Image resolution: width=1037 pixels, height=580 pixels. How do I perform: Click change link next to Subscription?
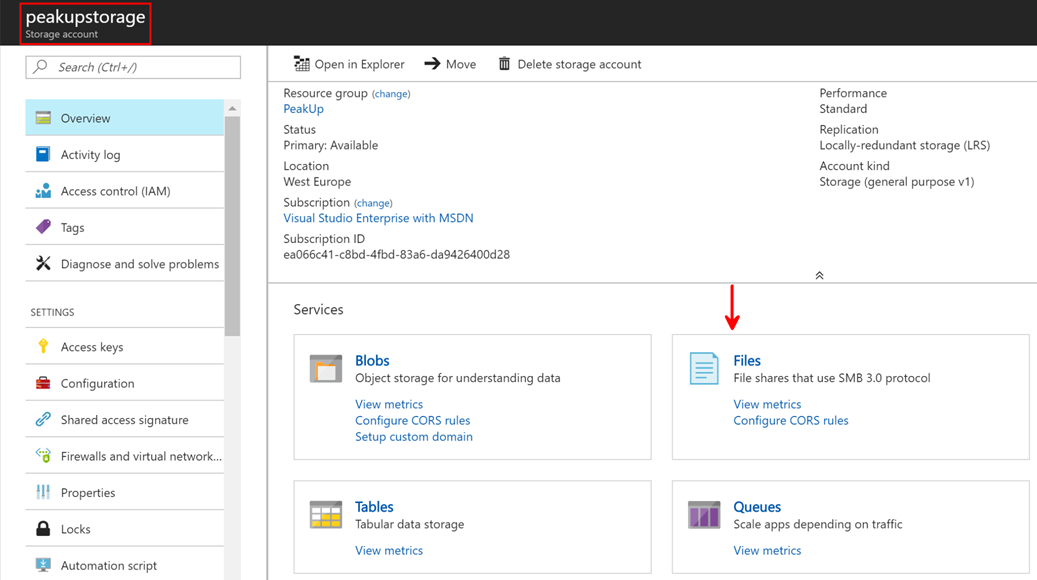coord(373,203)
